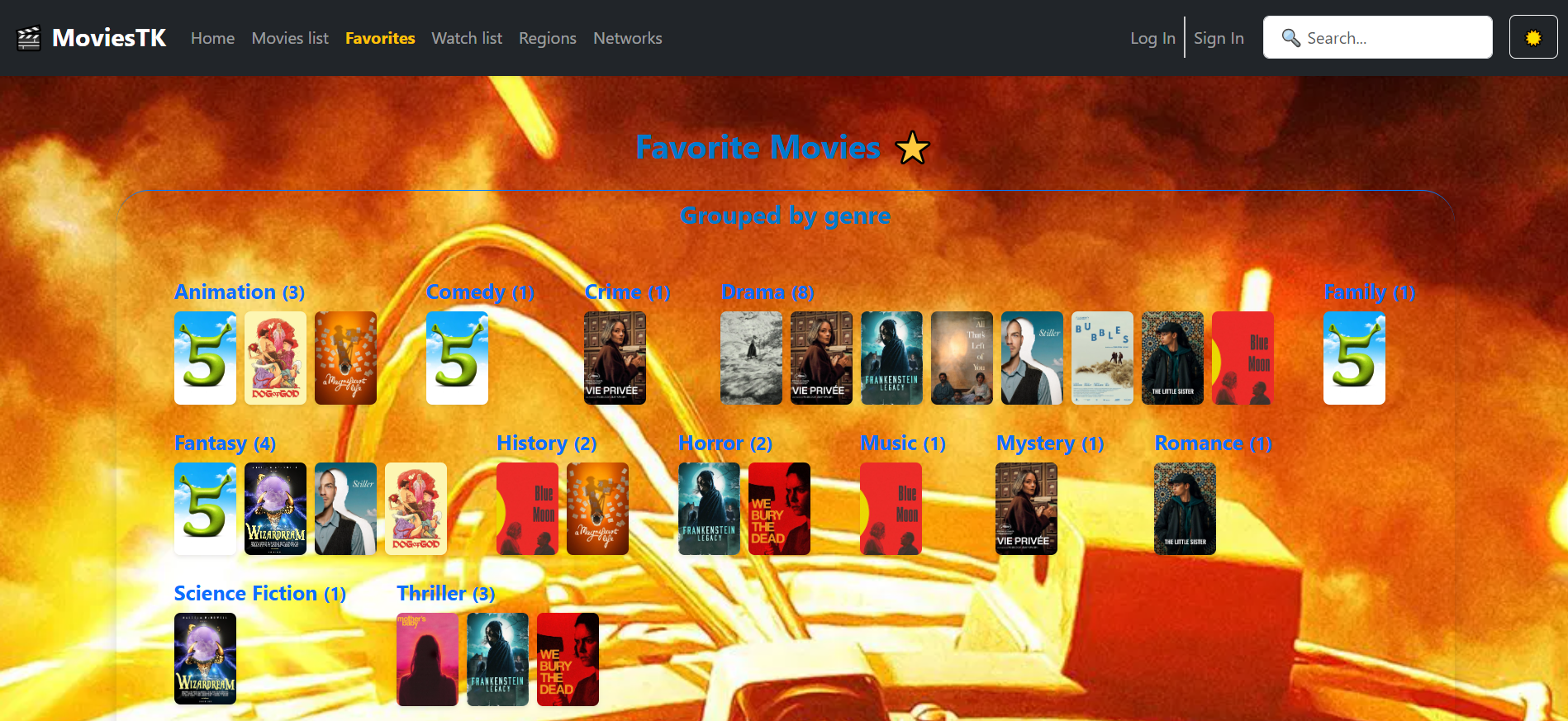Open the History (2) genre heading

pyautogui.click(x=546, y=444)
